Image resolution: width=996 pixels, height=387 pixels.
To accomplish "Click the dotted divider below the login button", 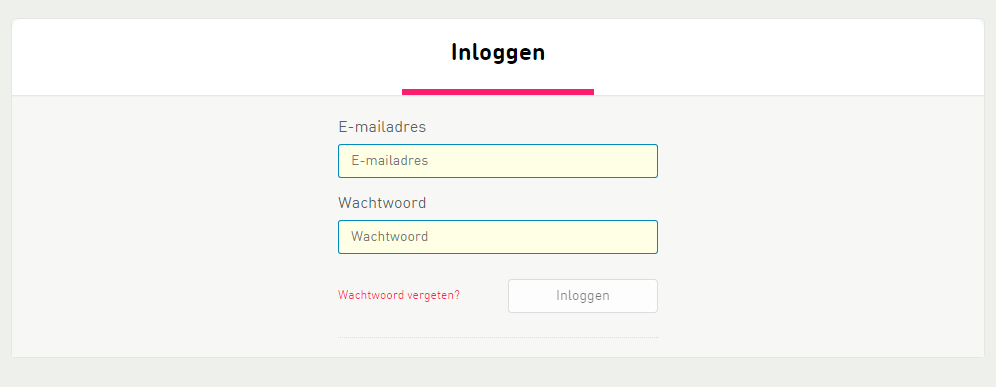I will pos(498,337).
